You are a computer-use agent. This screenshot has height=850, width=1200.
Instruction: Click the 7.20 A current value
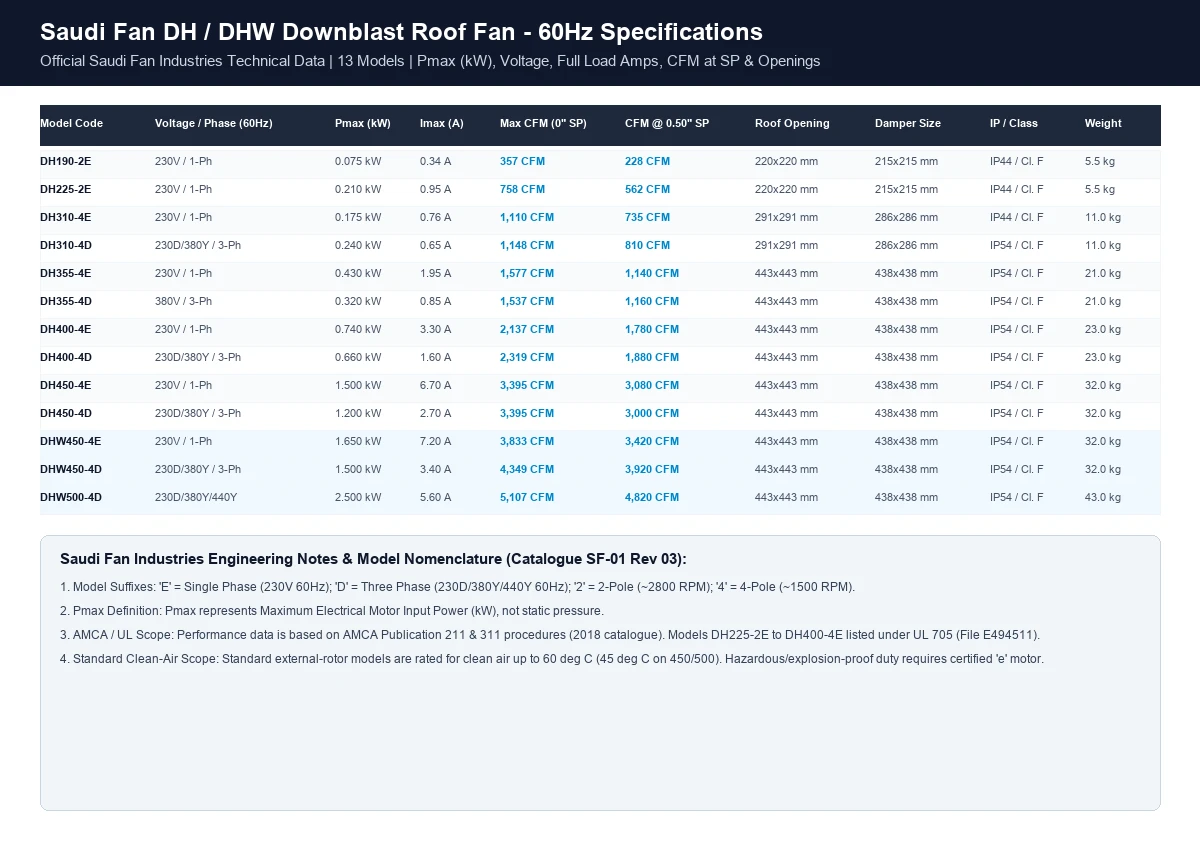pos(435,441)
